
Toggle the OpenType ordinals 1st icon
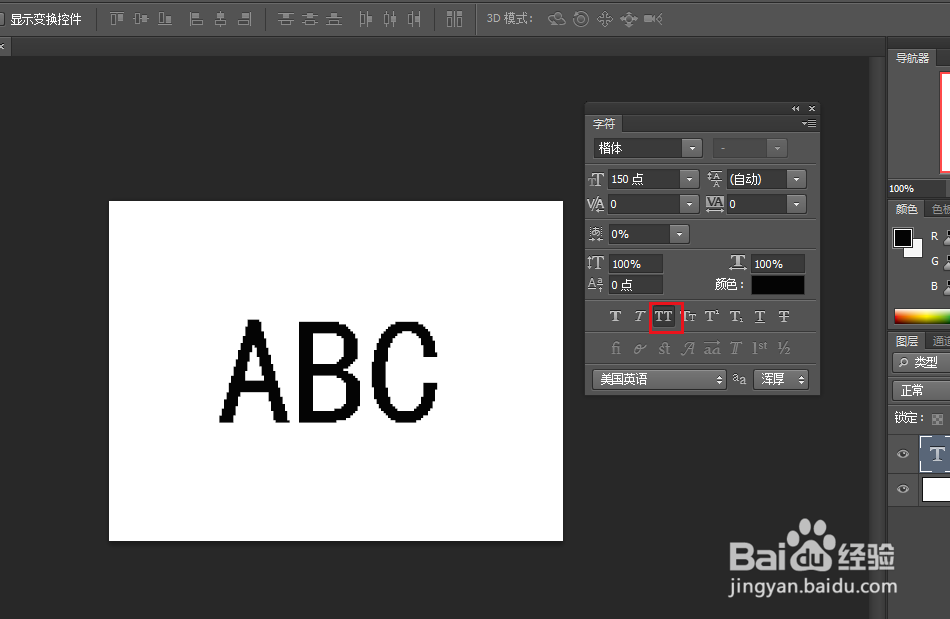(x=760, y=348)
